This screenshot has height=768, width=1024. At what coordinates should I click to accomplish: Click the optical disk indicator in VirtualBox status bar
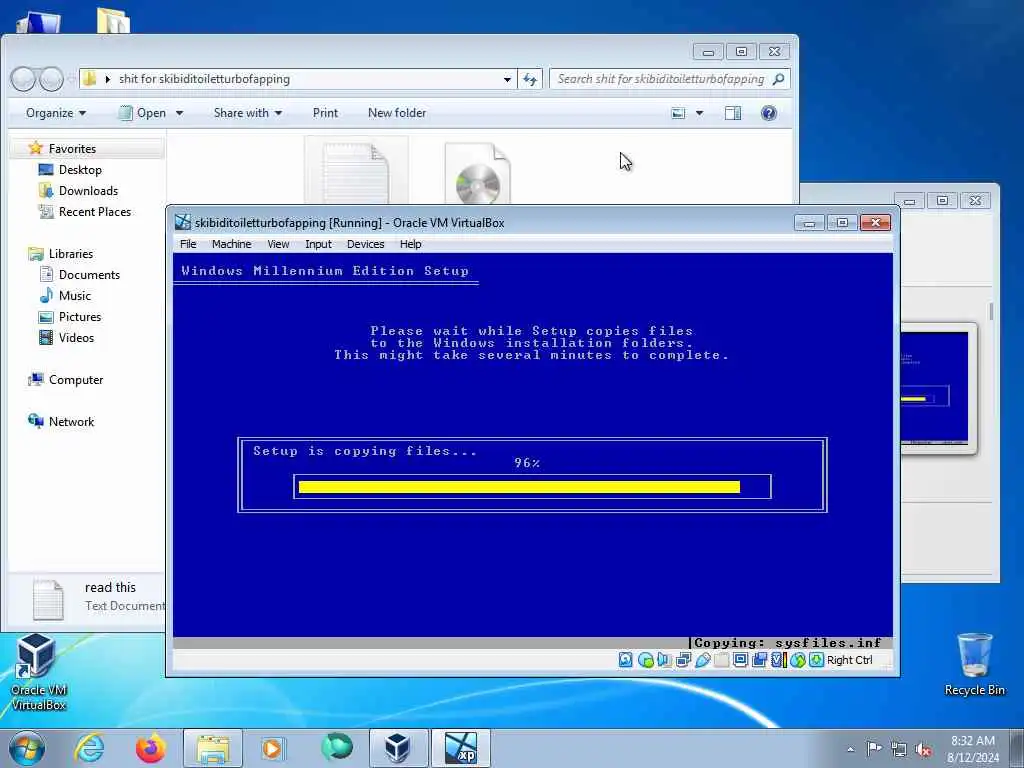point(646,660)
